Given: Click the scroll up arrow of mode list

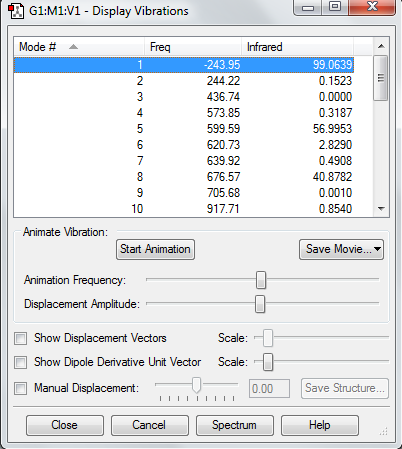Looking at the screenshot, I should pos(381,46).
